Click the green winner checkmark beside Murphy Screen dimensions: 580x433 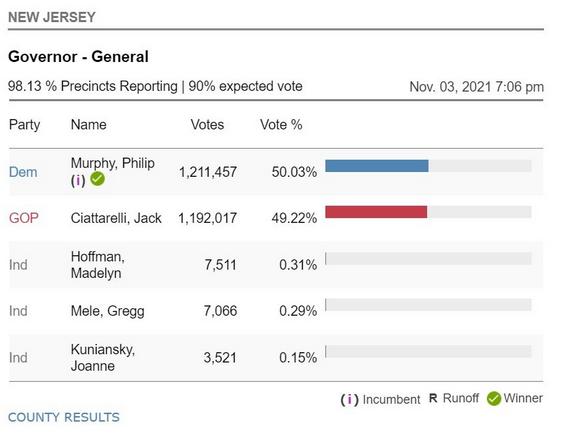98,179
